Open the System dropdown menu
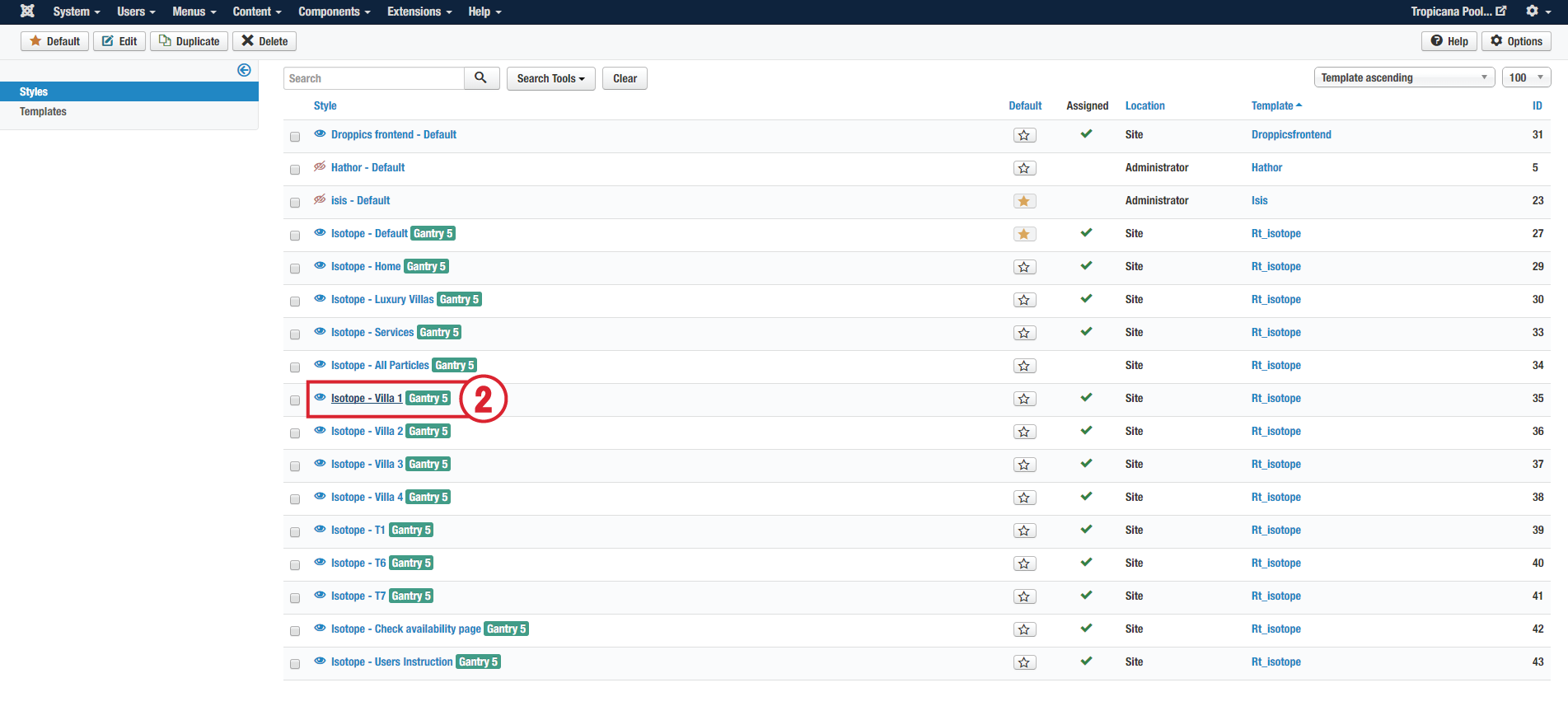The image size is (1568, 720). point(77,12)
